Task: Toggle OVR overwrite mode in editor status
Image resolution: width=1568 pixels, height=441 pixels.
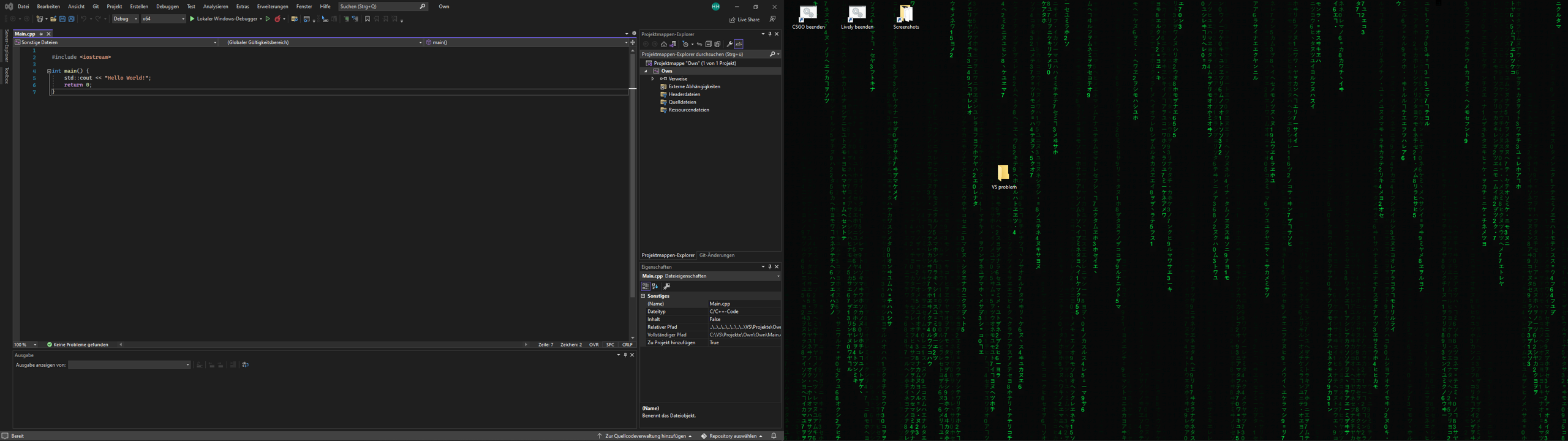Action: [594, 345]
